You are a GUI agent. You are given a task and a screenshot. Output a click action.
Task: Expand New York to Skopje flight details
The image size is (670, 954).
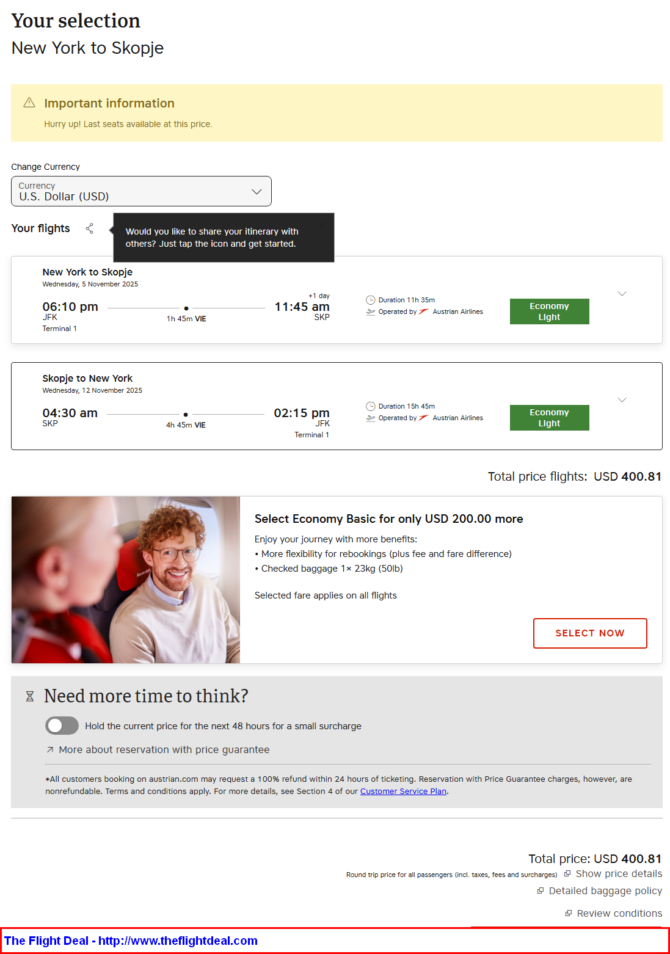point(622,294)
